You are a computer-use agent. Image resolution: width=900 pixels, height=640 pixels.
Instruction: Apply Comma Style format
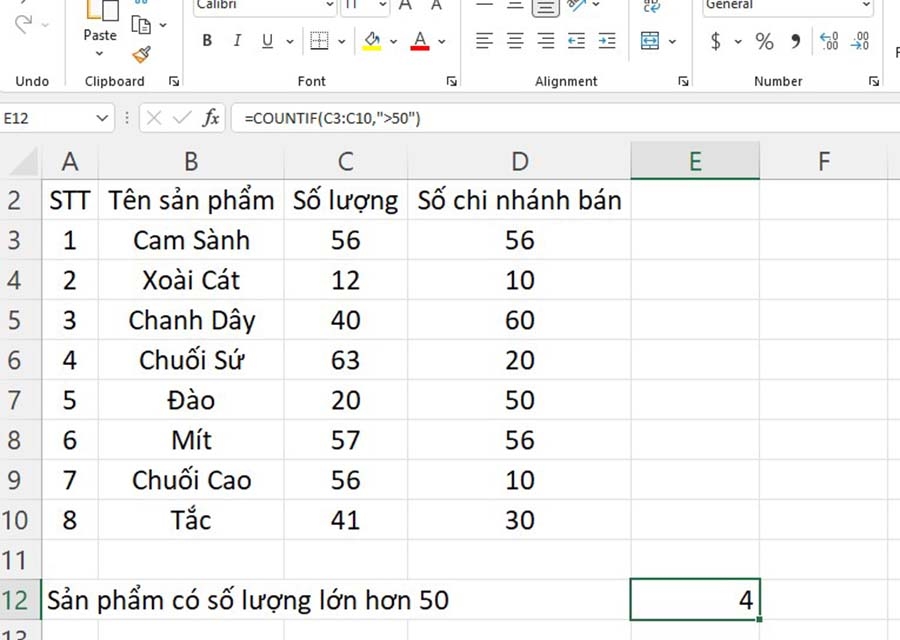(x=796, y=41)
